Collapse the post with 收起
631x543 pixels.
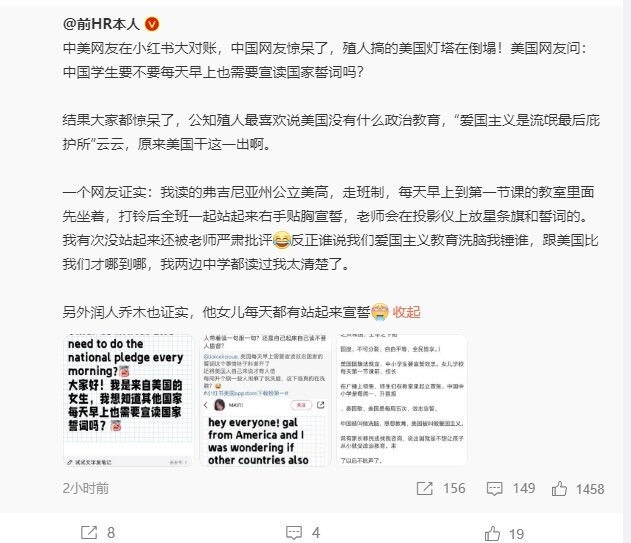pyautogui.click(x=406, y=312)
